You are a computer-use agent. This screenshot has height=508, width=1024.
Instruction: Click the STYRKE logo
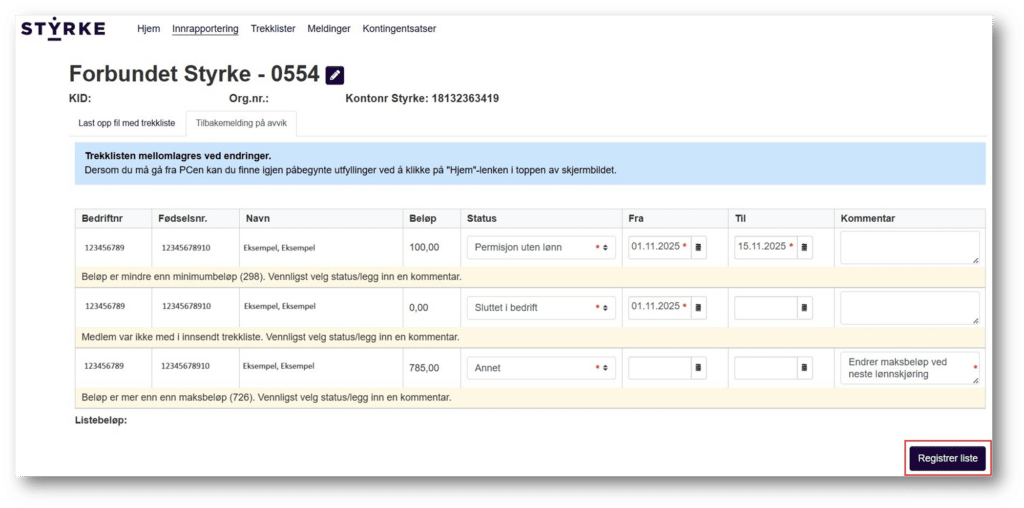[x=63, y=29]
